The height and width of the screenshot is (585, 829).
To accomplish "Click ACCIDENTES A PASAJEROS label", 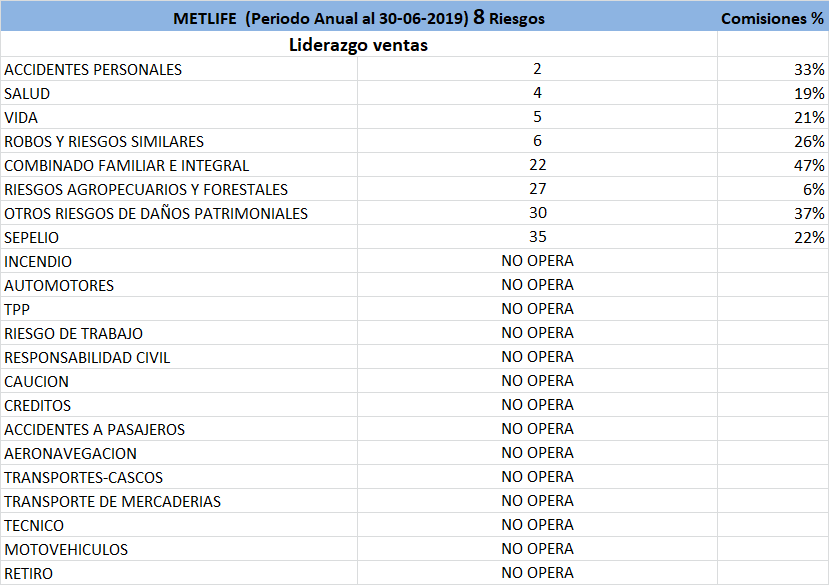I will coord(95,429).
